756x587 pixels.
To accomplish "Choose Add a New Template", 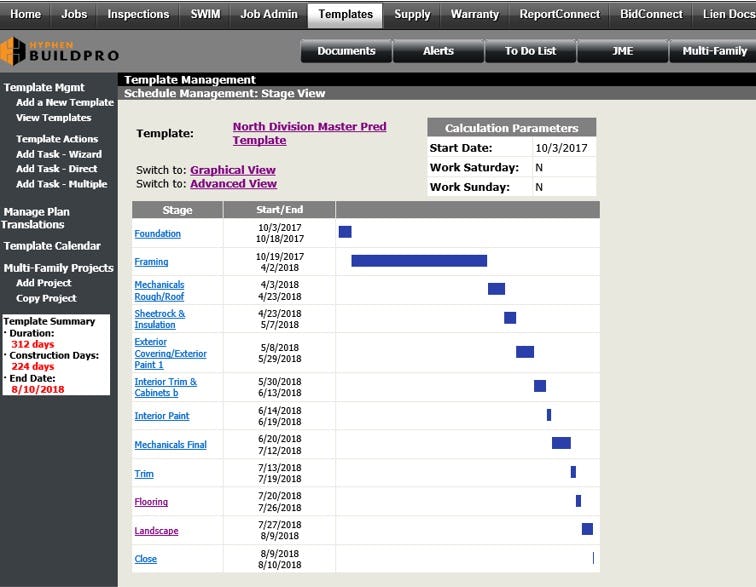I will [x=65, y=102].
